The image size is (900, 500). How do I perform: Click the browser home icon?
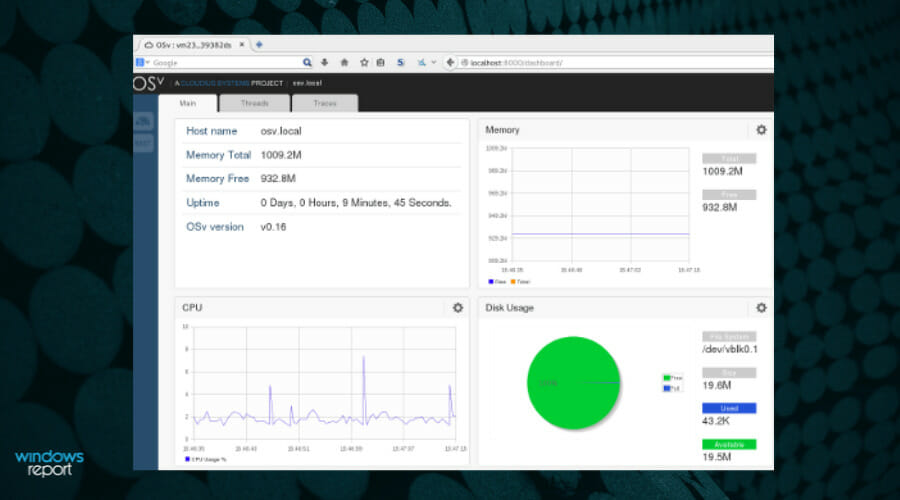point(344,63)
